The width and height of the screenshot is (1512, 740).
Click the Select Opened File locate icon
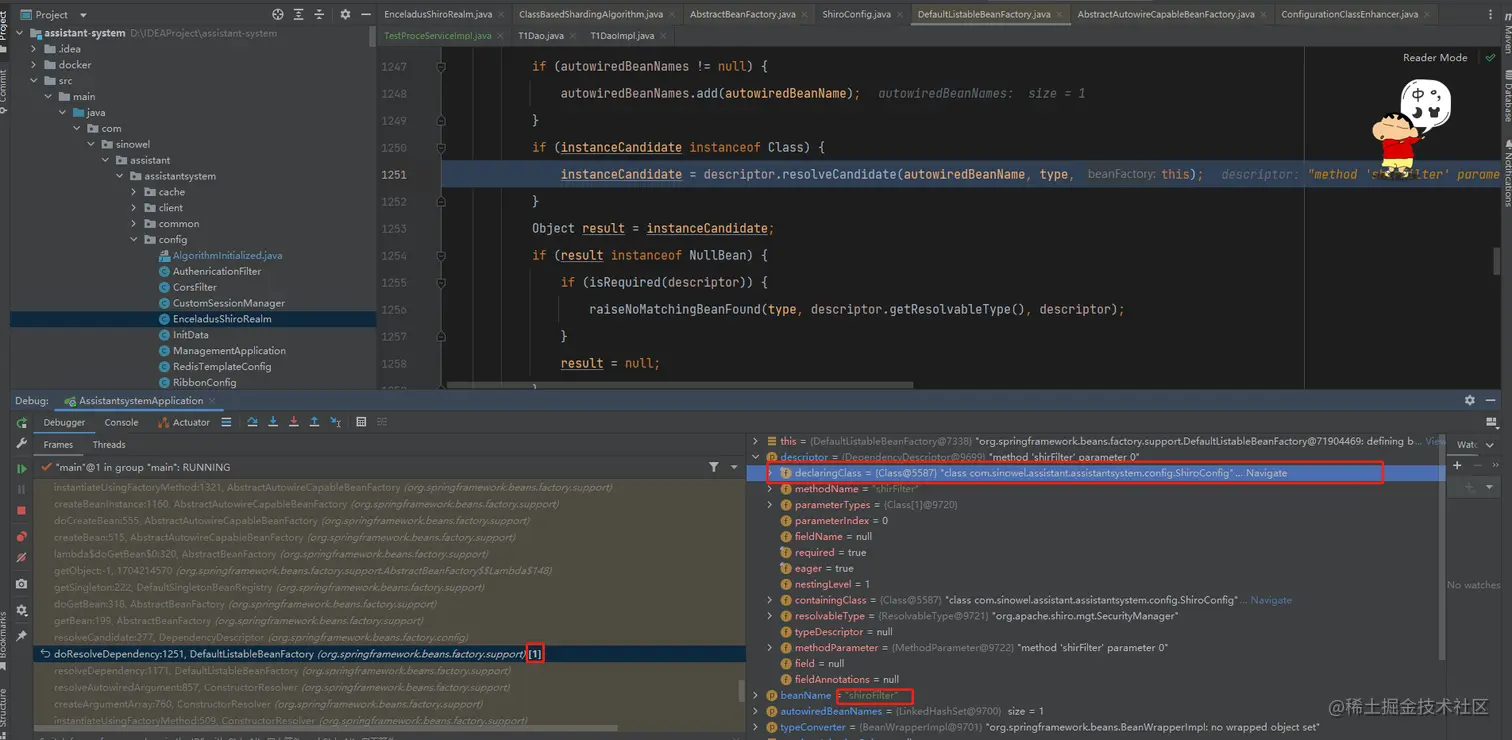click(x=278, y=14)
